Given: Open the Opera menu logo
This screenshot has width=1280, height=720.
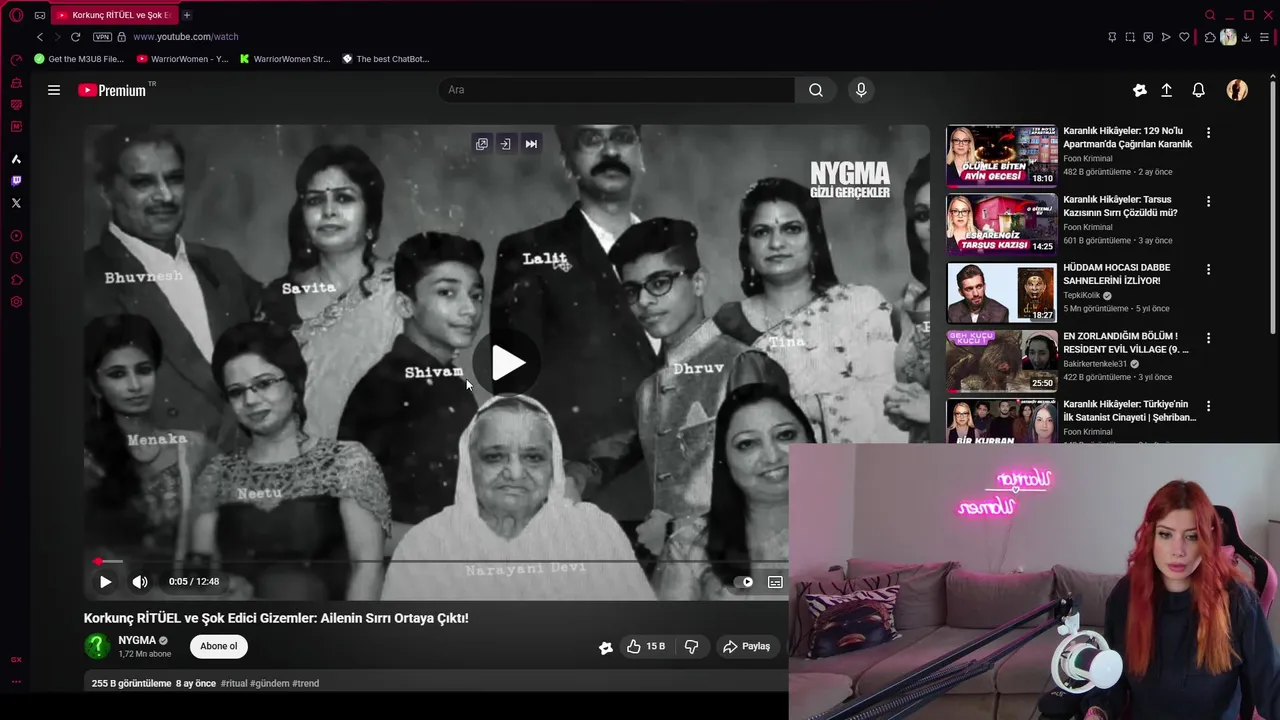Looking at the screenshot, I should tap(16, 15).
